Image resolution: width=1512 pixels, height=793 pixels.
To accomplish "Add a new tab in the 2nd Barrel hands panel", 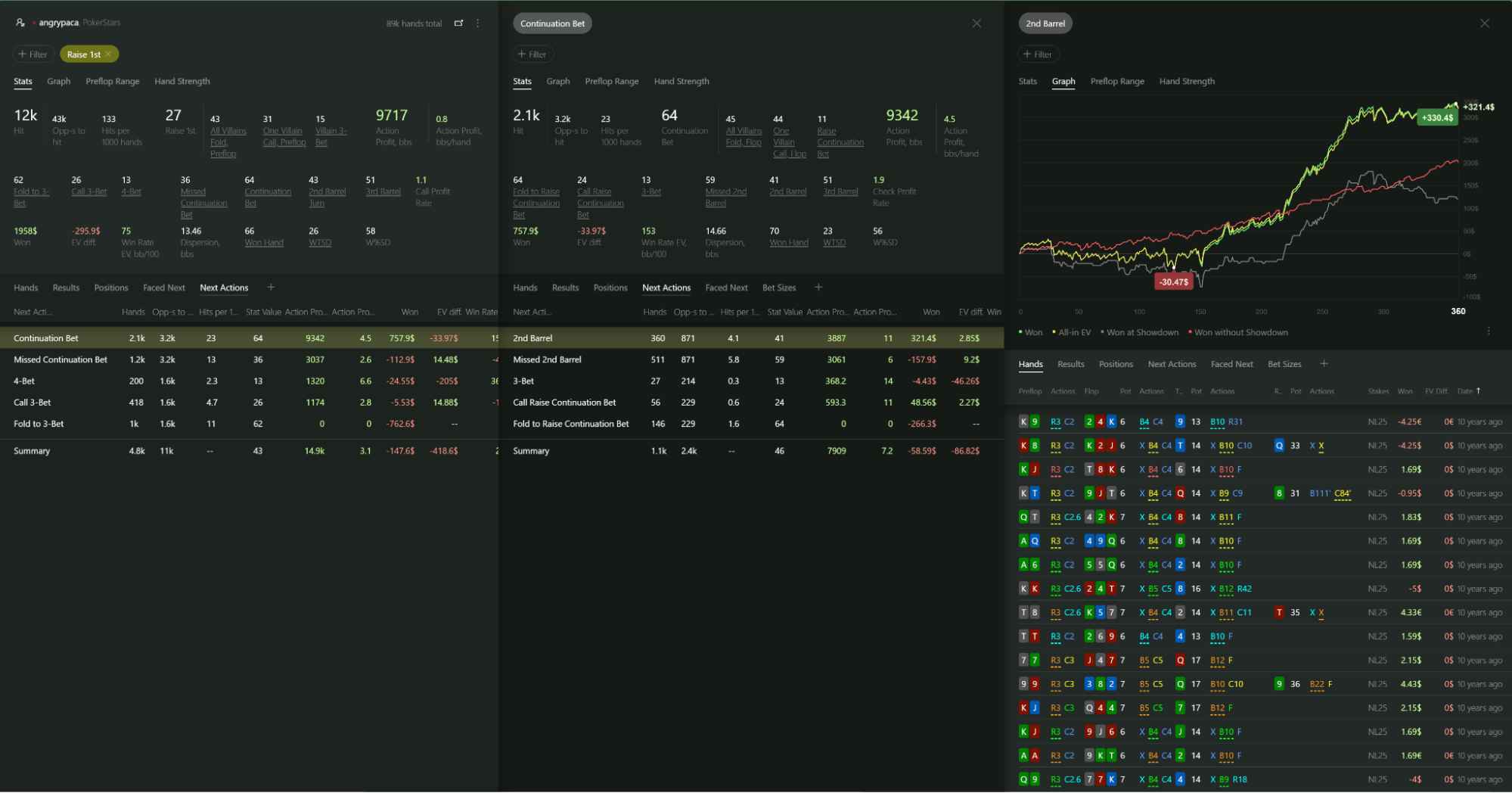I will [x=1324, y=364].
